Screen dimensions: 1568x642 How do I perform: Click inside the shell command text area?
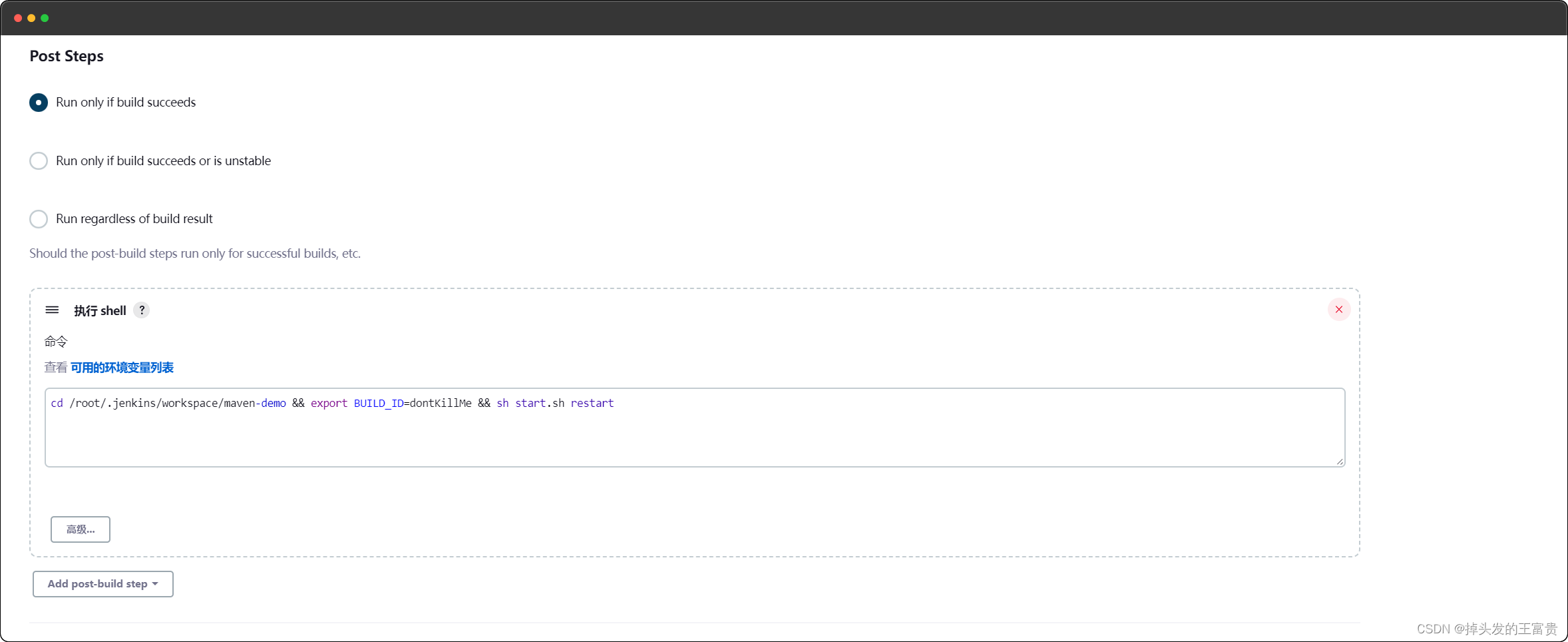point(695,428)
